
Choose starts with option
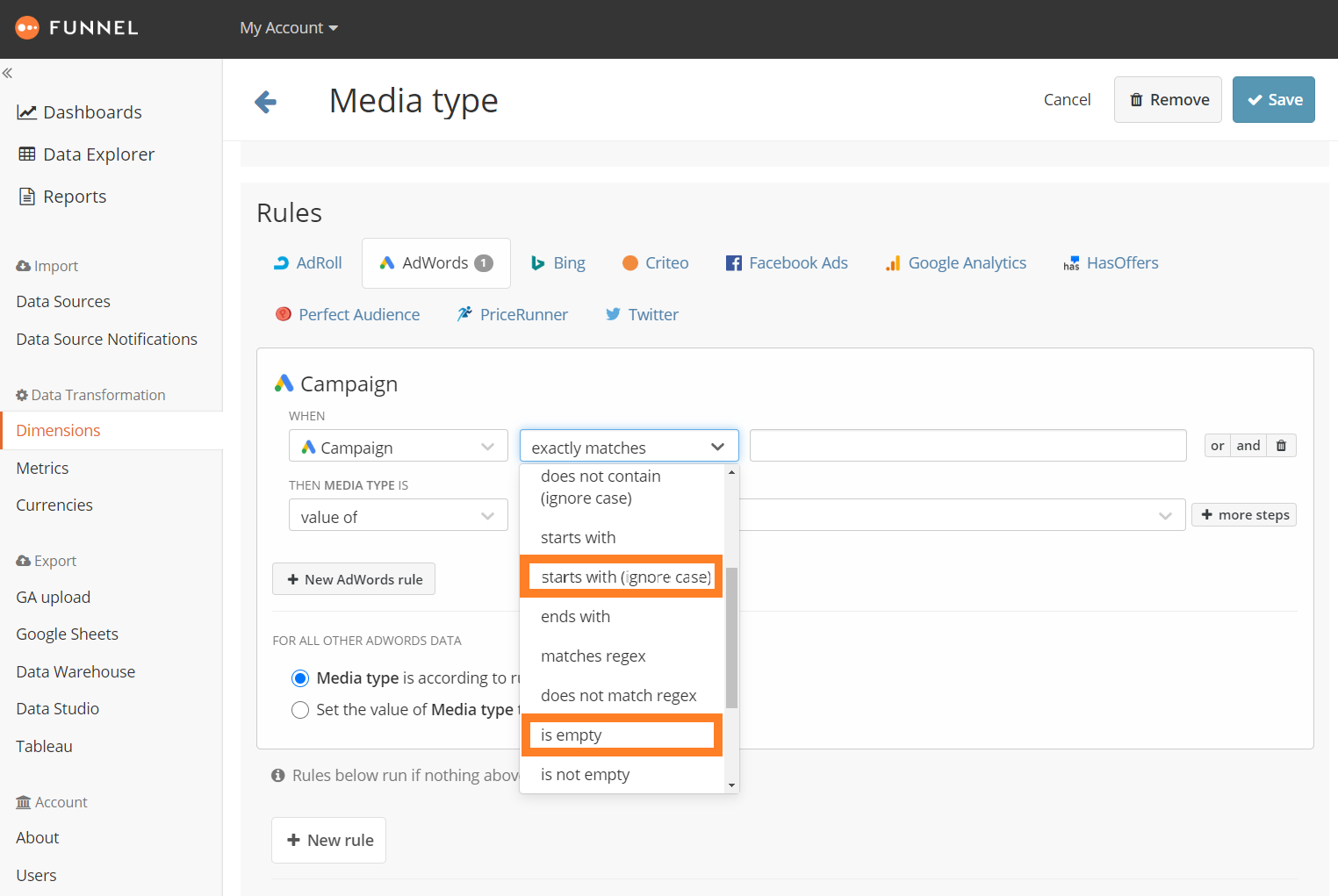click(622, 537)
